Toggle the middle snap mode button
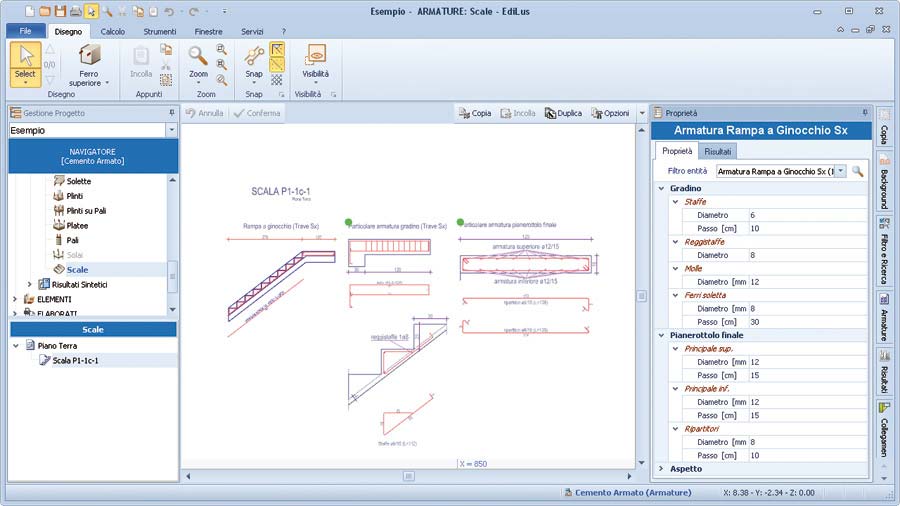The image size is (900, 506). [277, 65]
